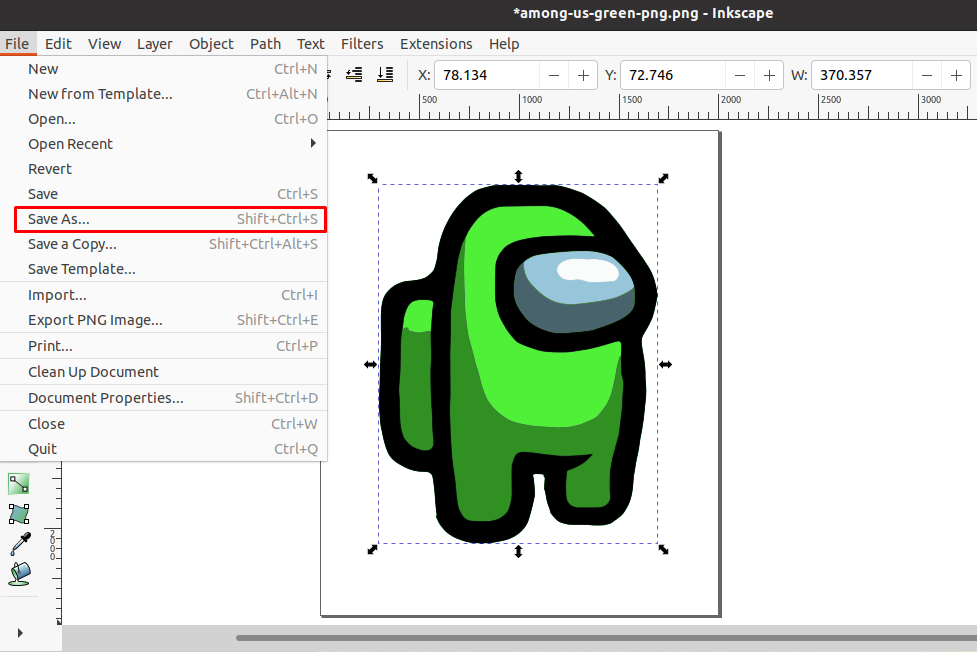The height and width of the screenshot is (652, 977).
Task: Select the Paint Bucket fill tool
Action: (x=18, y=574)
